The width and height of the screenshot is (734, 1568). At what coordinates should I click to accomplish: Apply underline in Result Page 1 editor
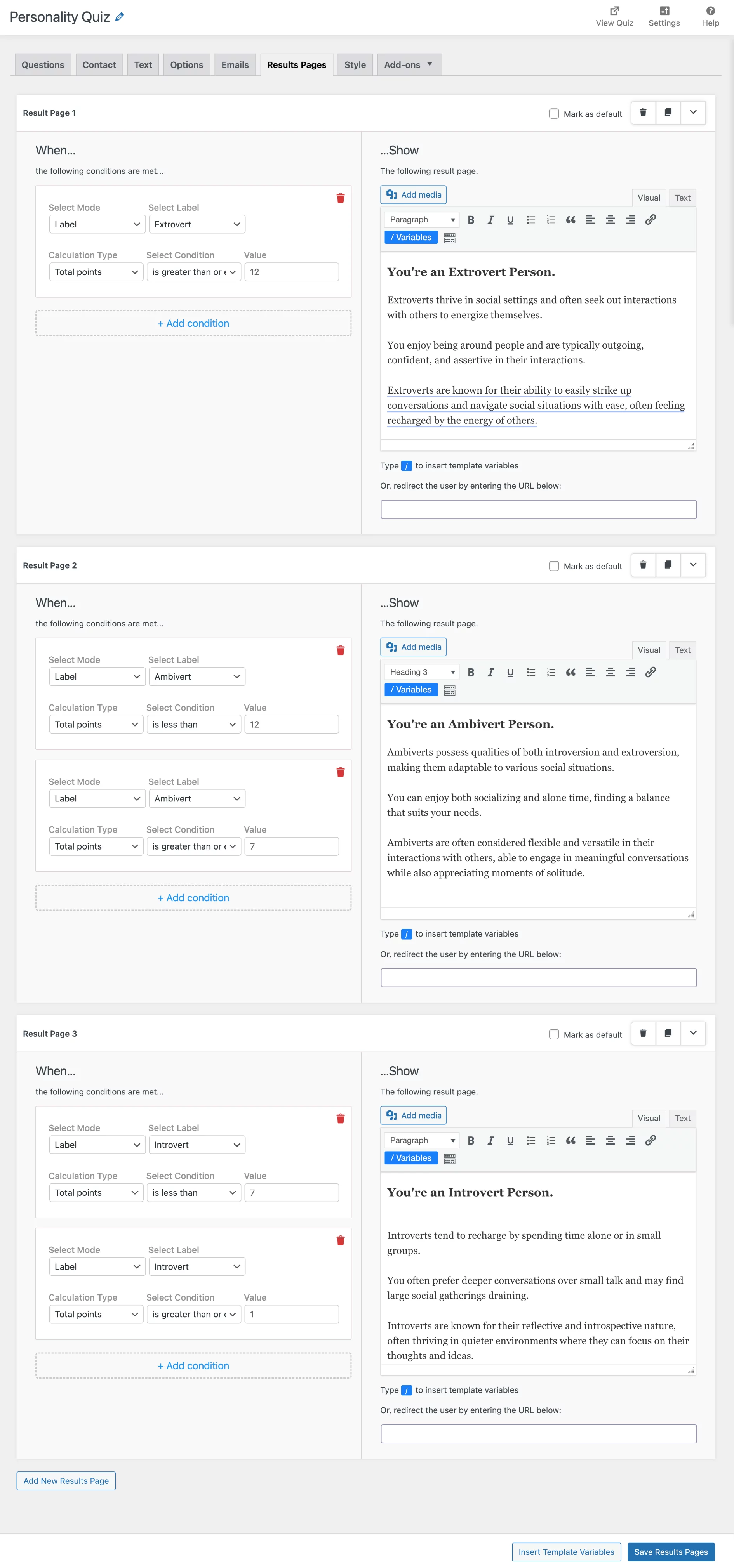tap(510, 220)
